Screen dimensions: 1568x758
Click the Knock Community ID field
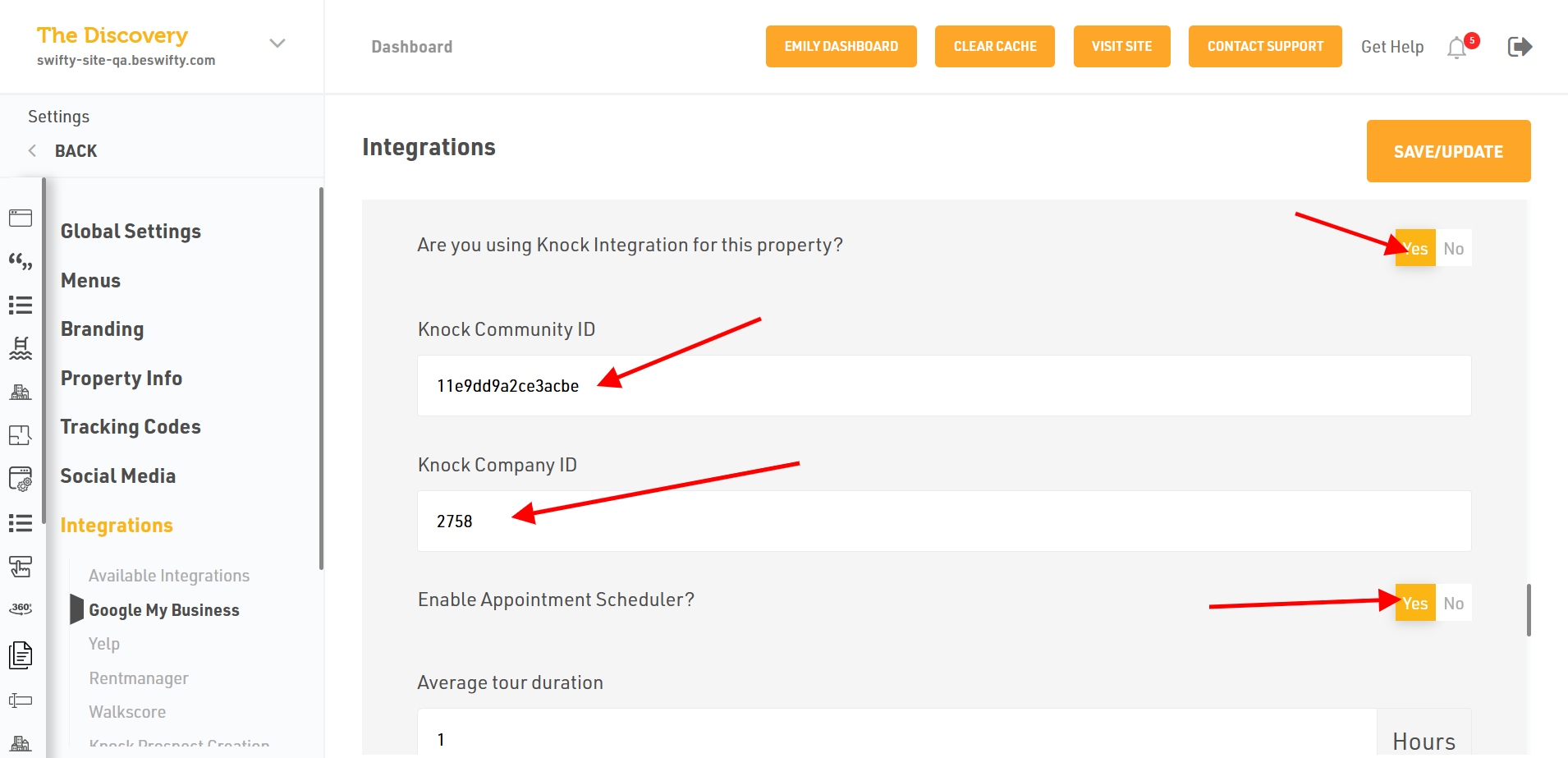tap(944, 386)
